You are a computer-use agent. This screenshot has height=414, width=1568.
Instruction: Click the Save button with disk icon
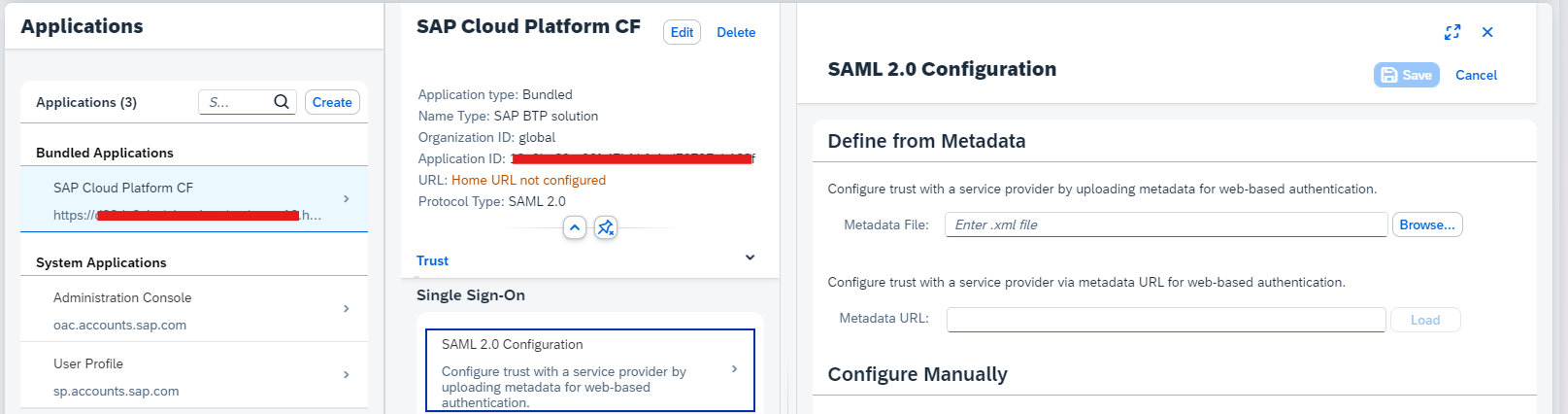[1406, 75]
